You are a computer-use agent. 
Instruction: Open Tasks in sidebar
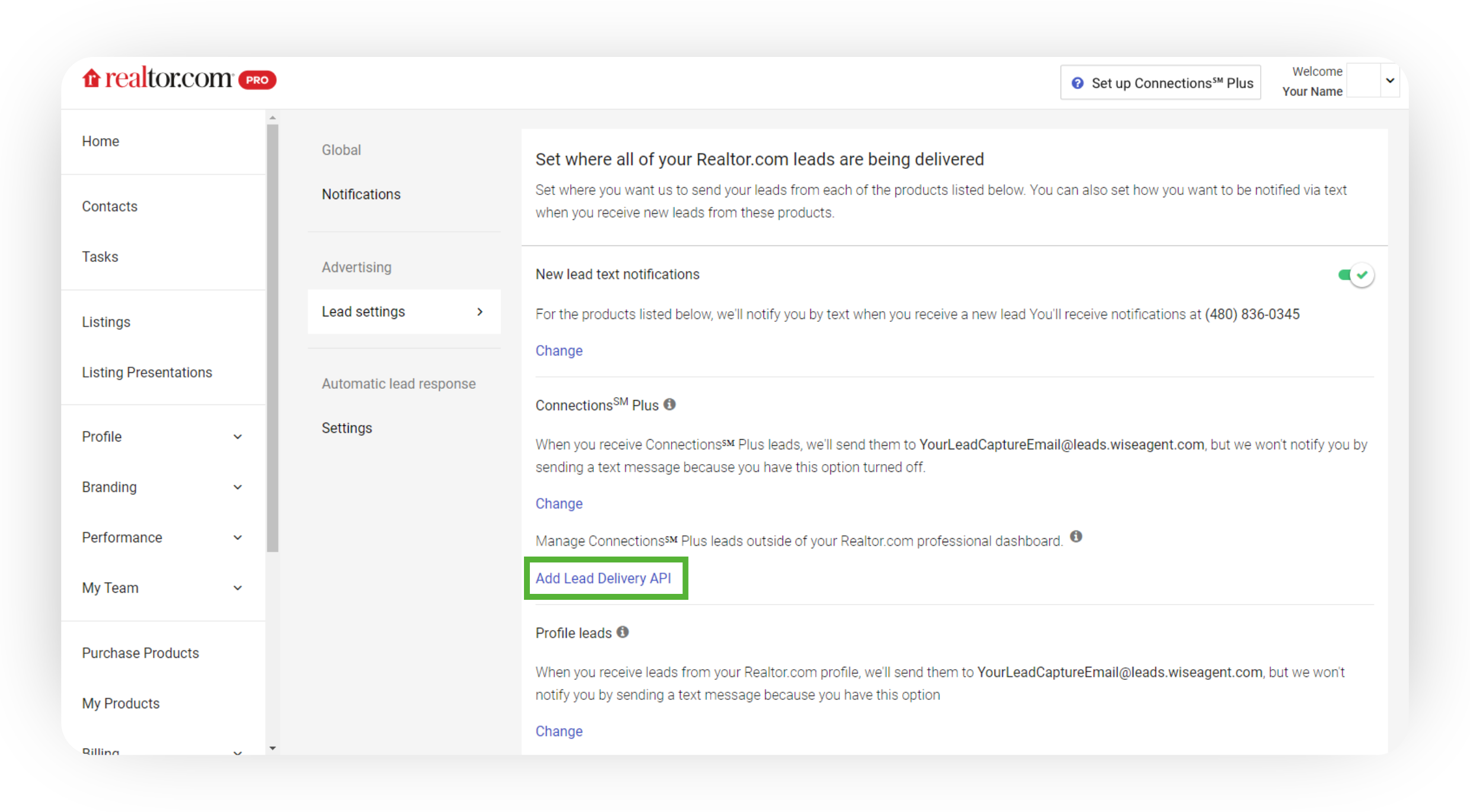click(100, 257)
